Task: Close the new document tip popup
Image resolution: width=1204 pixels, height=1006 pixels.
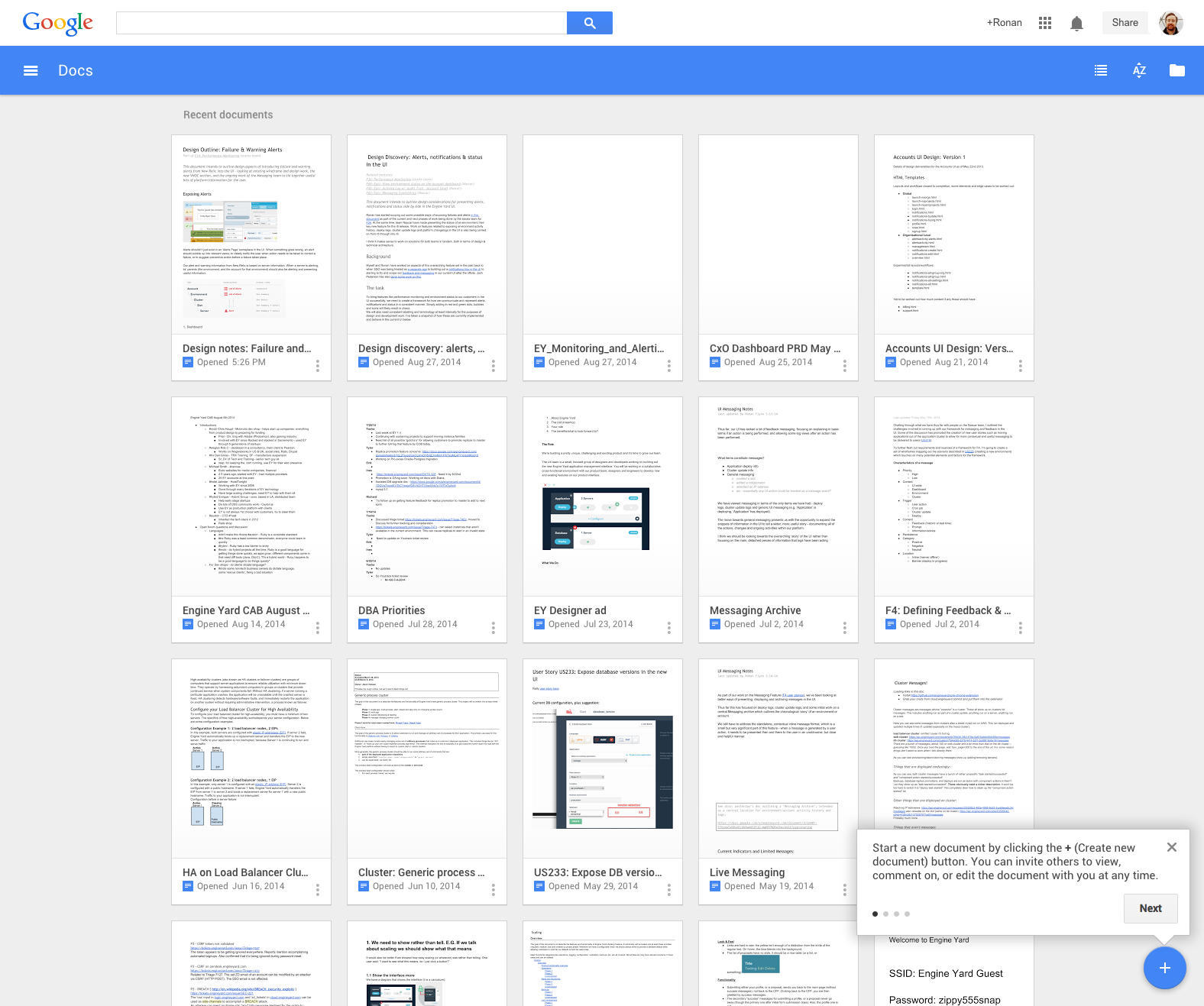Action: pyautogui.click(x=1172, y=847)
